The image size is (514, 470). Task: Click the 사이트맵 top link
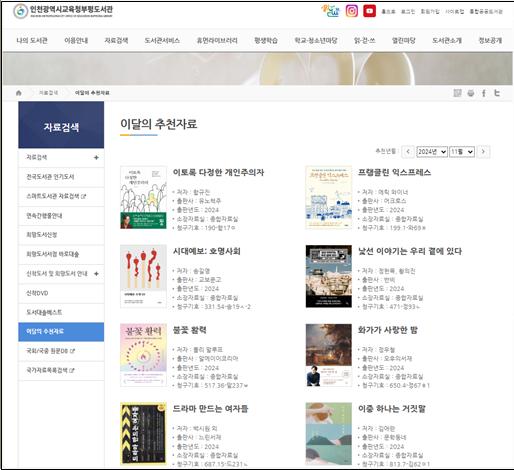click(x=455, y=12)
